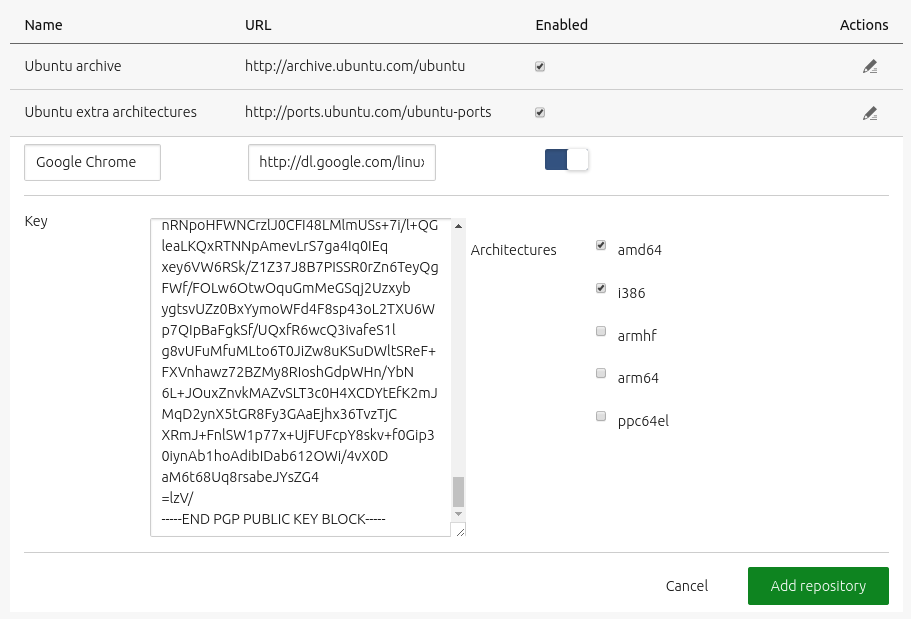Enable the ppc64el architecture
This screenshot has width=911, height=619.
click(x=601, y=416)
